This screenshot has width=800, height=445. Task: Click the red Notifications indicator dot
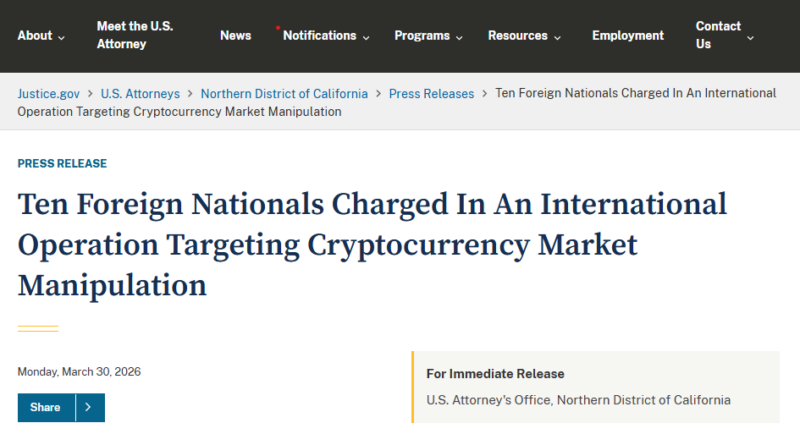tap(277, 27)
